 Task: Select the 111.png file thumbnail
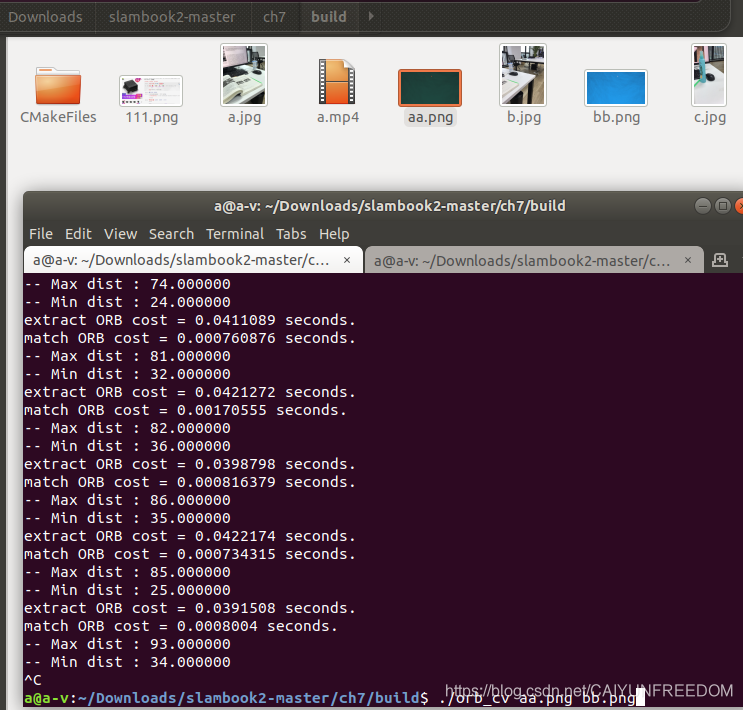(151, 91)
